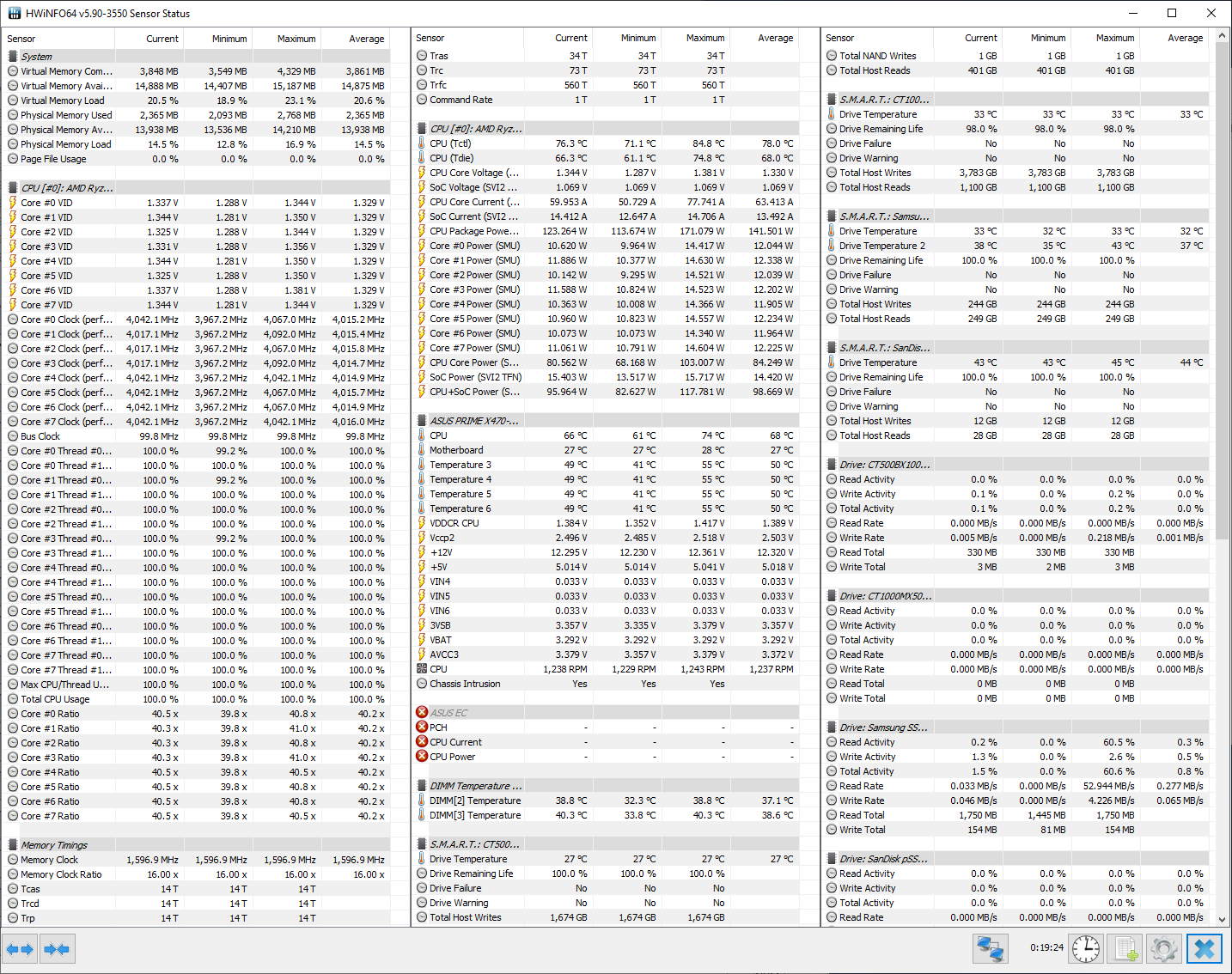Select the Page File Usage row

click(x=197, y=158)
